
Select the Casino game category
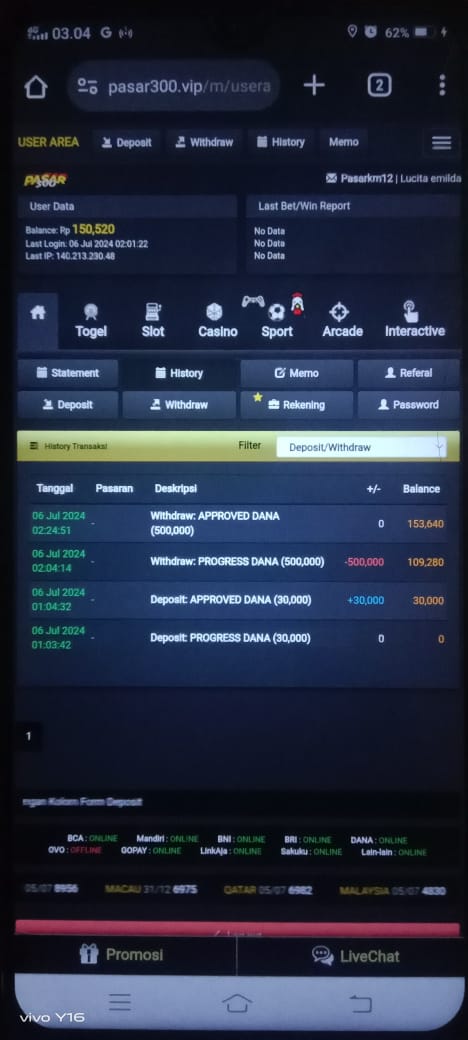click(x=217, y=321)
